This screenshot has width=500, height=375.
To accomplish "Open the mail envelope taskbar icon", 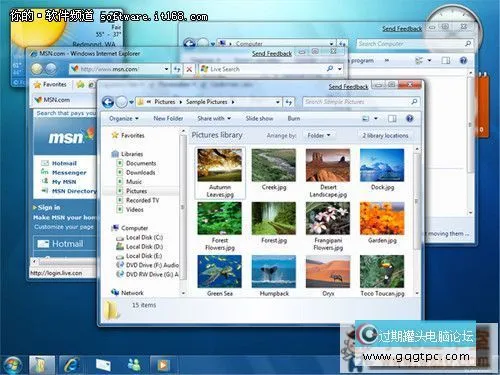I will click(103, 365).
